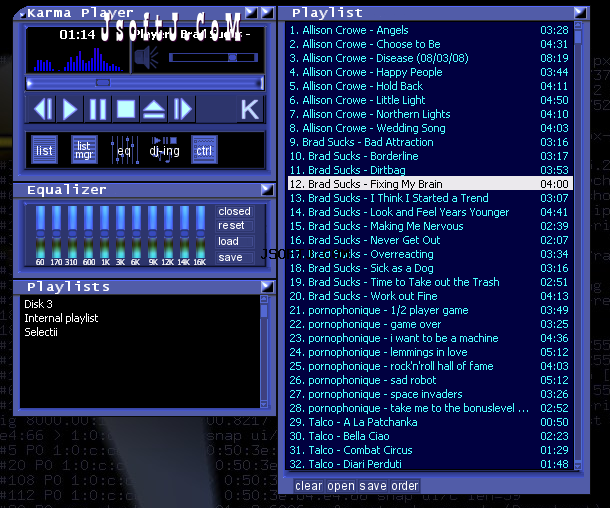This screenshot has height=508, width=610.
Task: Start playback with the play button
Action: (70, 109)
